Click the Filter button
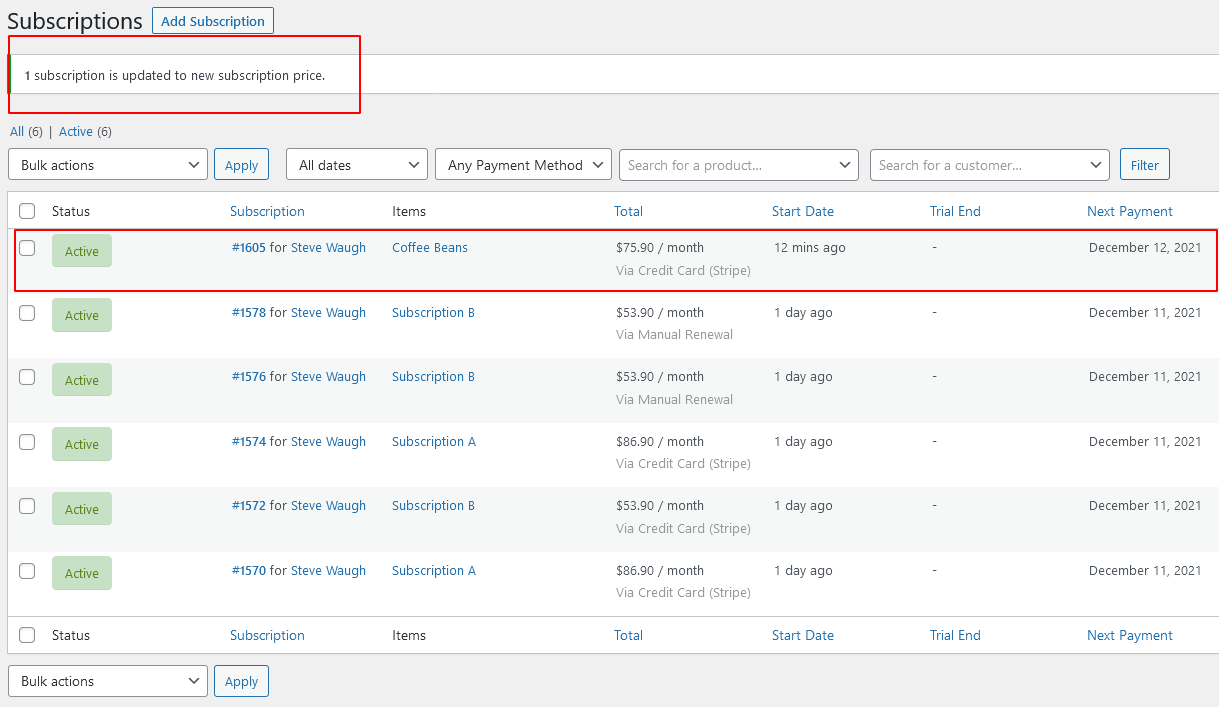 (x=1144, y=164)
